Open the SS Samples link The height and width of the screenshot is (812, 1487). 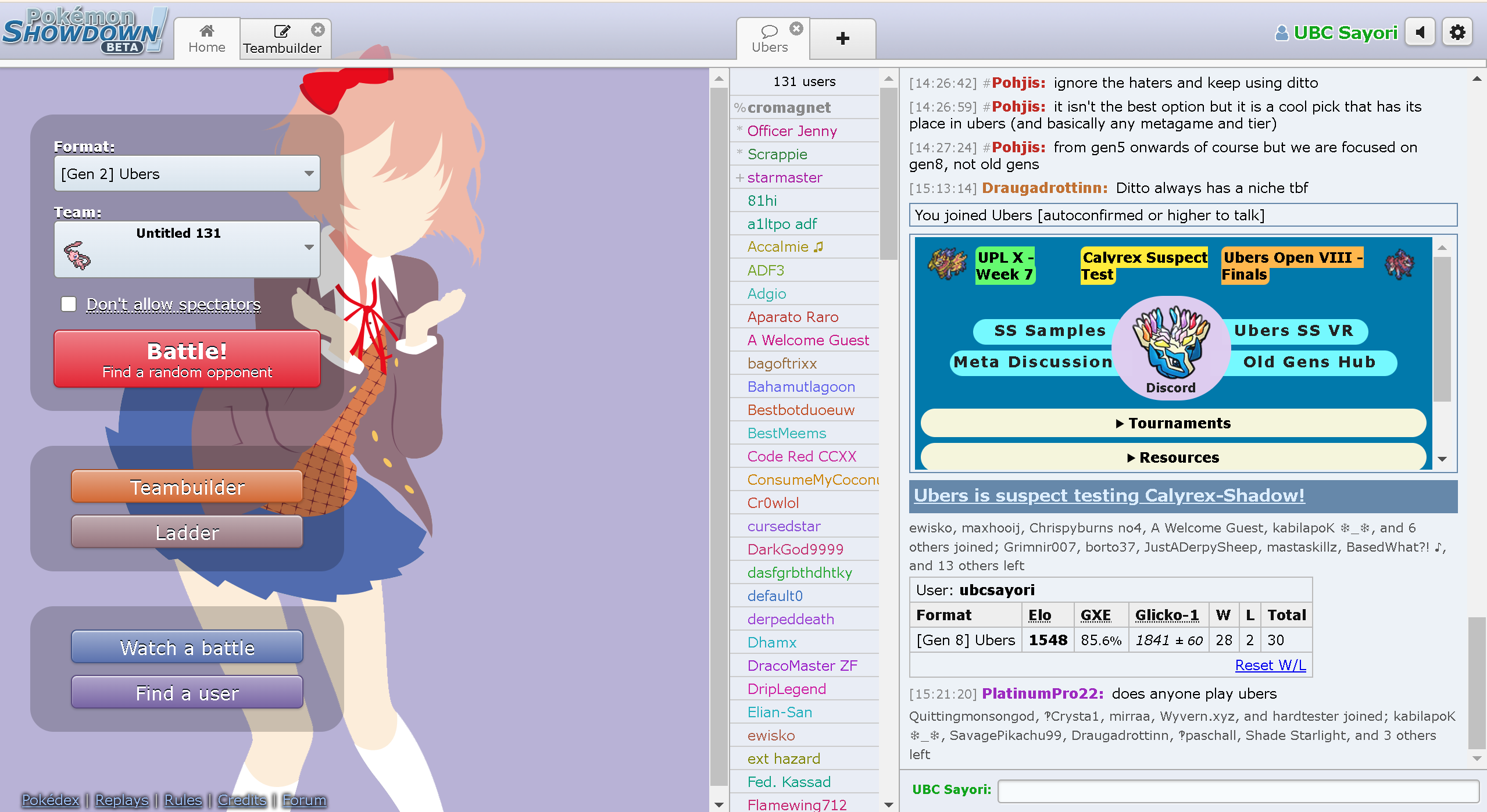1049,331
